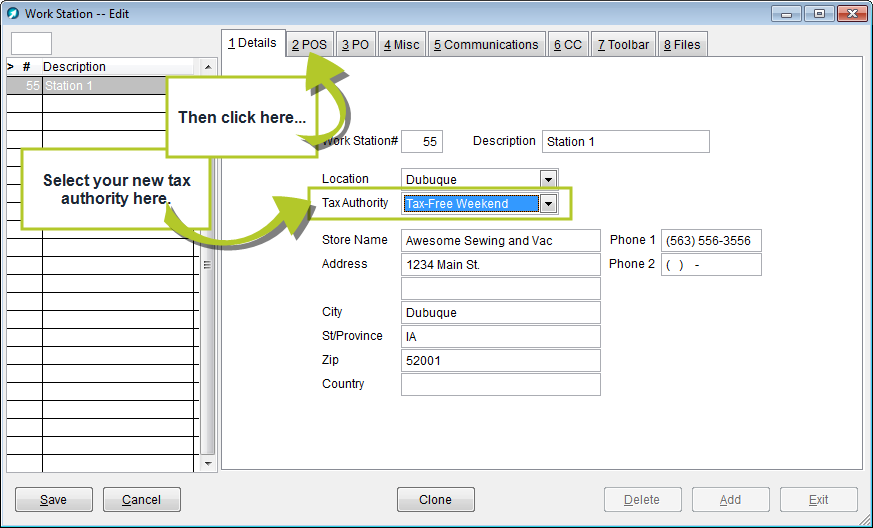873x528 pixels.
Task: Click the empty Country field
Action: (500, 385)
